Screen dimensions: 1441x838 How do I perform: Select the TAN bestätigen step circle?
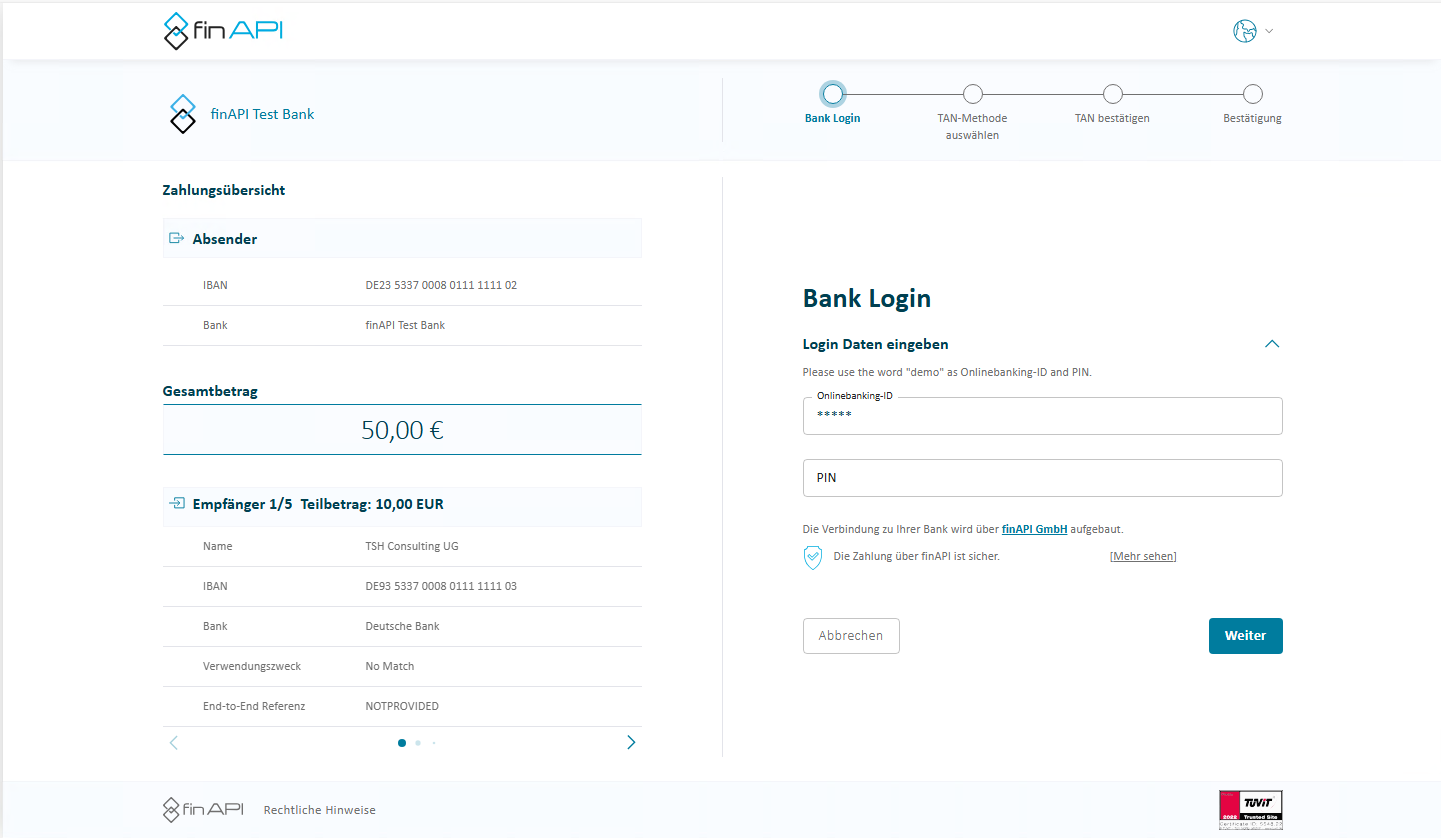click(1112, 94)
